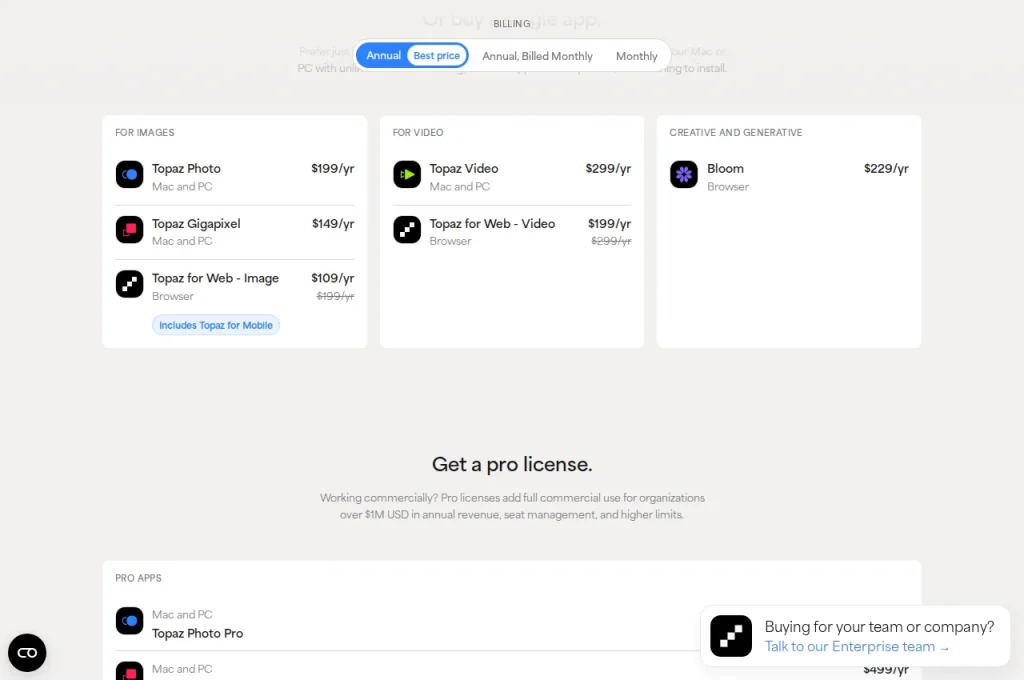Select Annual Best price billing option

click(x=412, y=56)
